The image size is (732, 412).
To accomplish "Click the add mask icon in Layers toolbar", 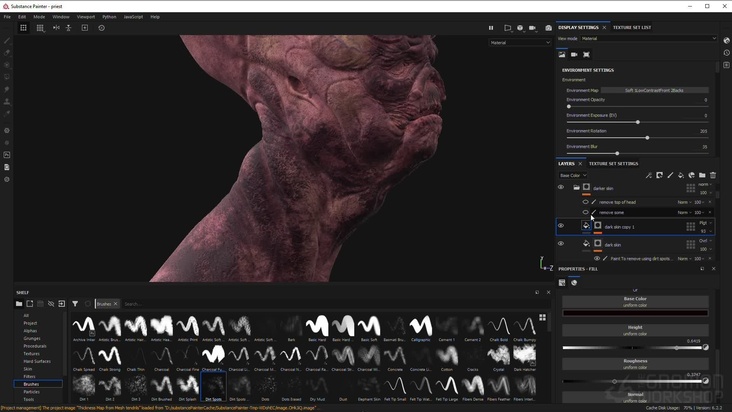I will [x=659, y=175].
